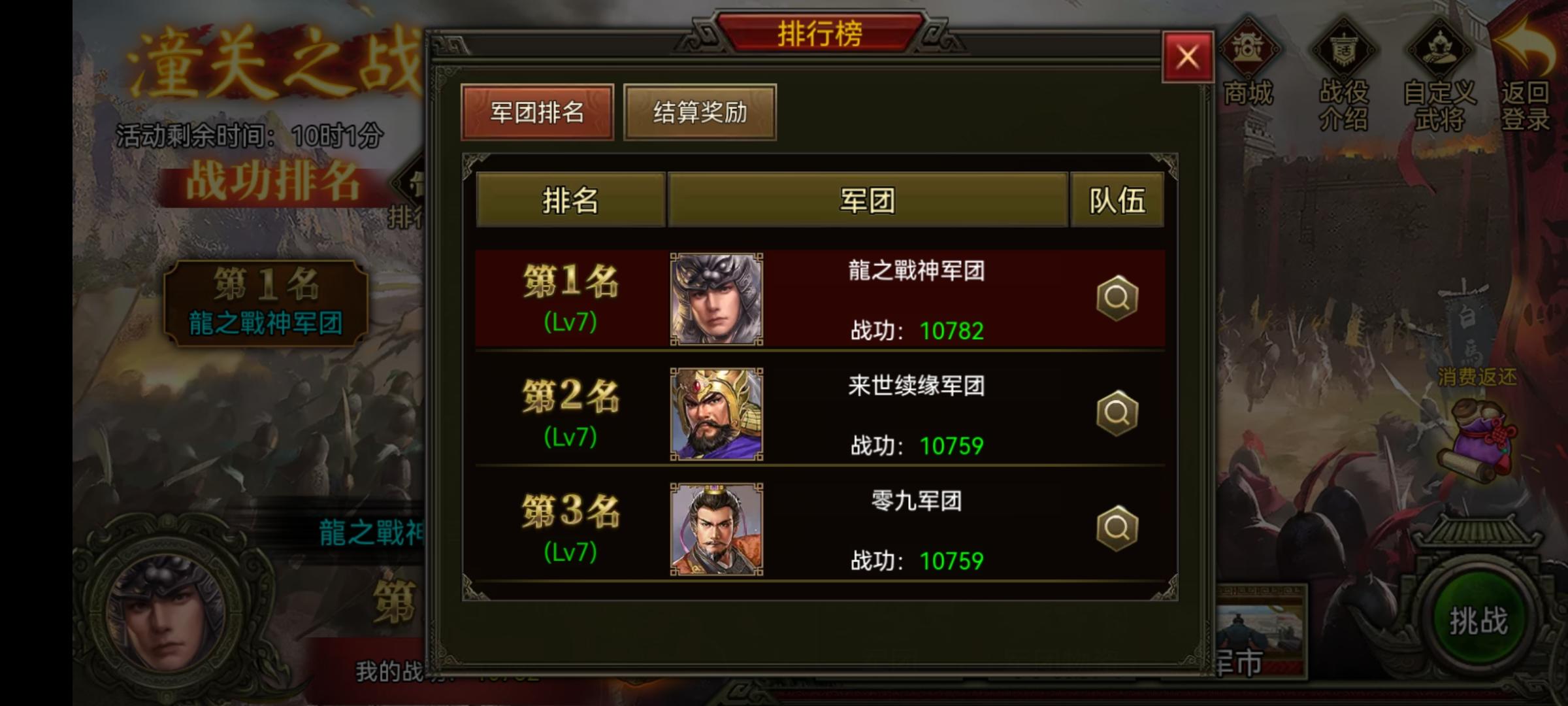This screenshot has height=706, width=1568.
Task: Tap the 第1名 龍之戰神军团 banner on left
Action: coord(266,303)
